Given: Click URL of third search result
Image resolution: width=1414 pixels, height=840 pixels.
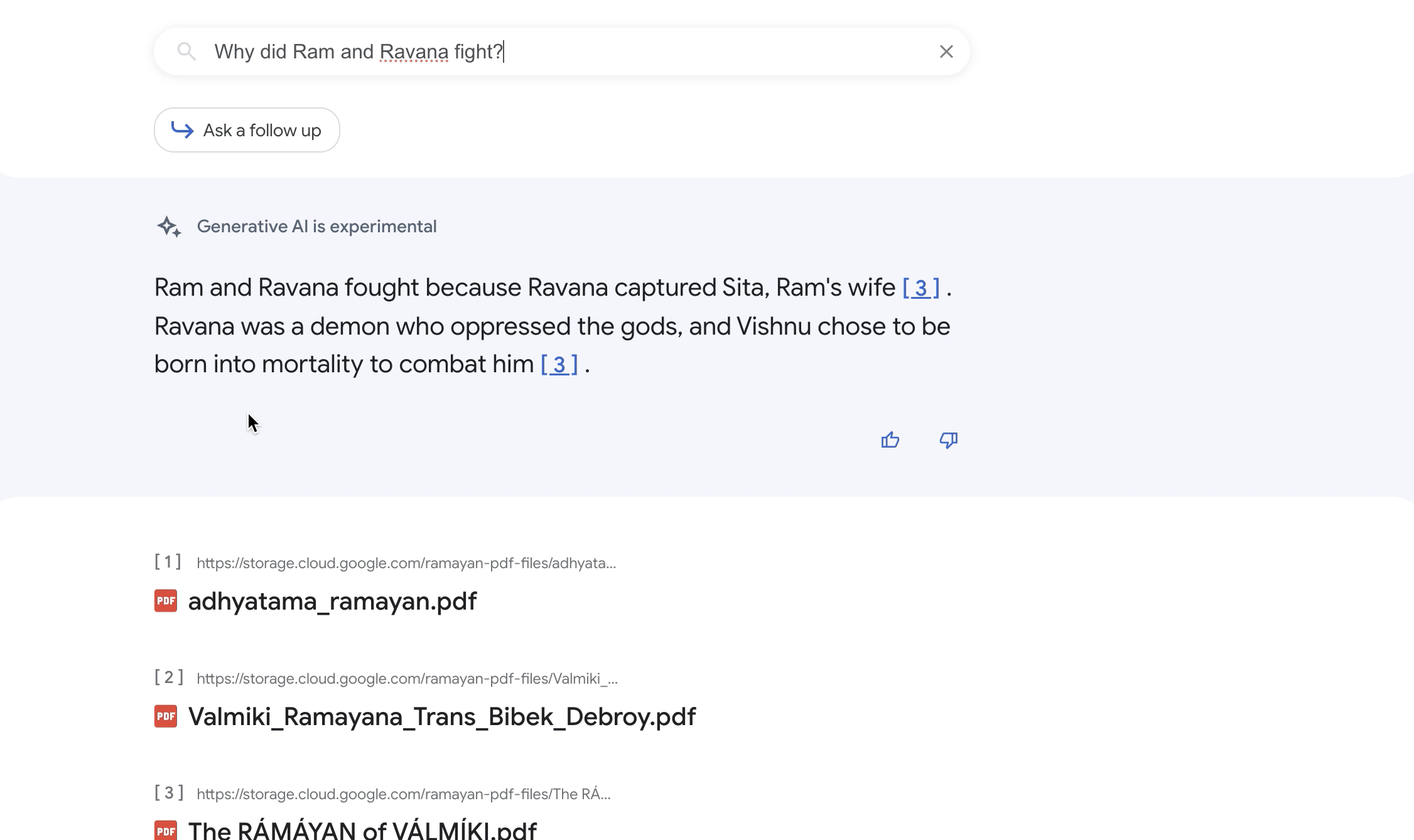Looking at the screenshot, I should (x=403, y=794).
